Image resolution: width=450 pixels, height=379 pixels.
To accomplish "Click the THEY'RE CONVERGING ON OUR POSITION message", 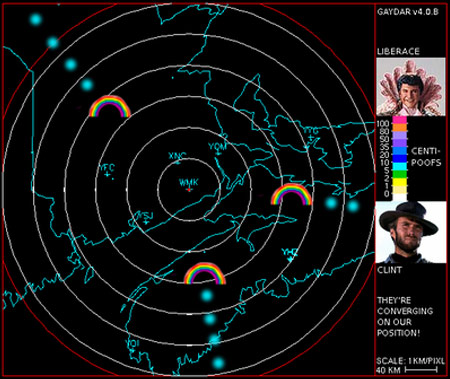I will point(405,317).
